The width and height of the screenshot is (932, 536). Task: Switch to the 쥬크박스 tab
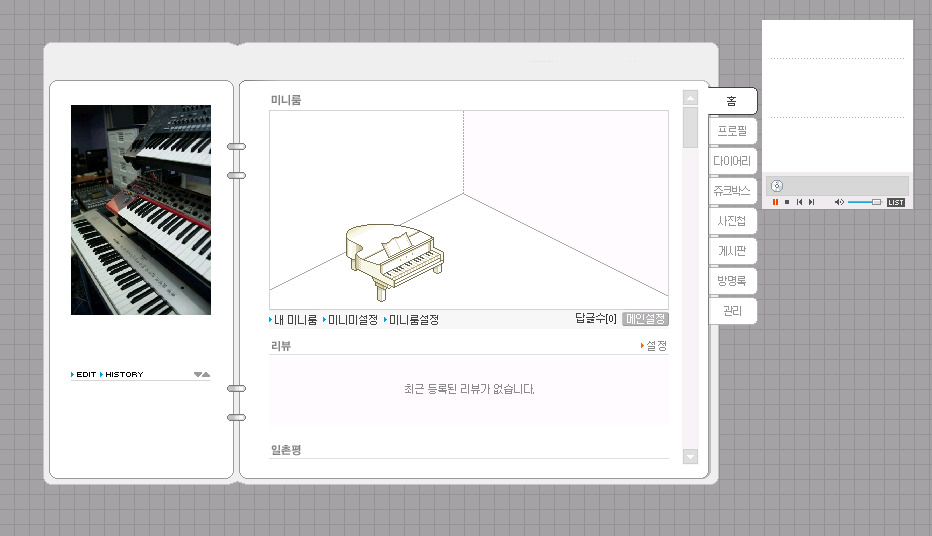click(732, 191)
